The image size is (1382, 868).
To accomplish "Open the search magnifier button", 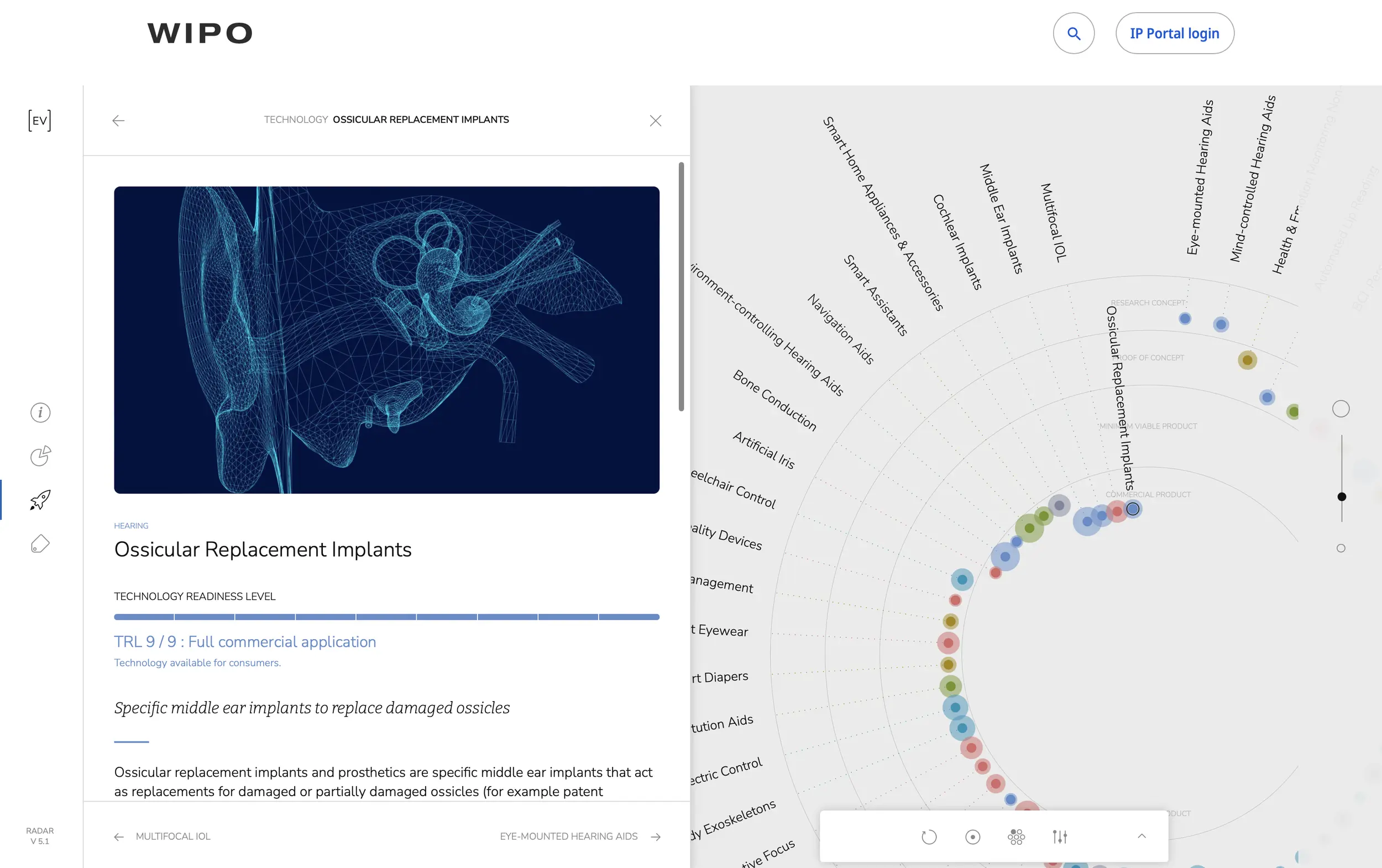I will tap(1073, 33).
